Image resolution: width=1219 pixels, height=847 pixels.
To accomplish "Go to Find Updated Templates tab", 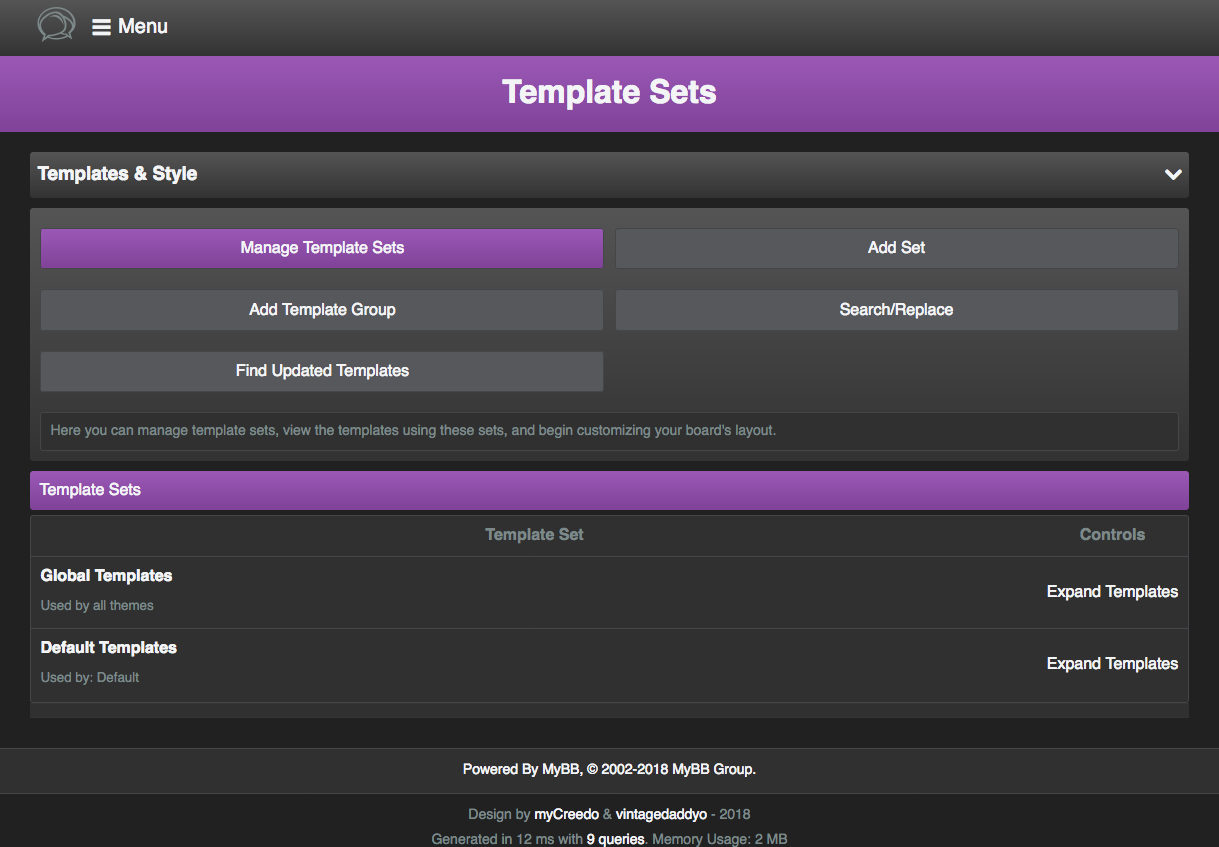I will tap(322, 371).
